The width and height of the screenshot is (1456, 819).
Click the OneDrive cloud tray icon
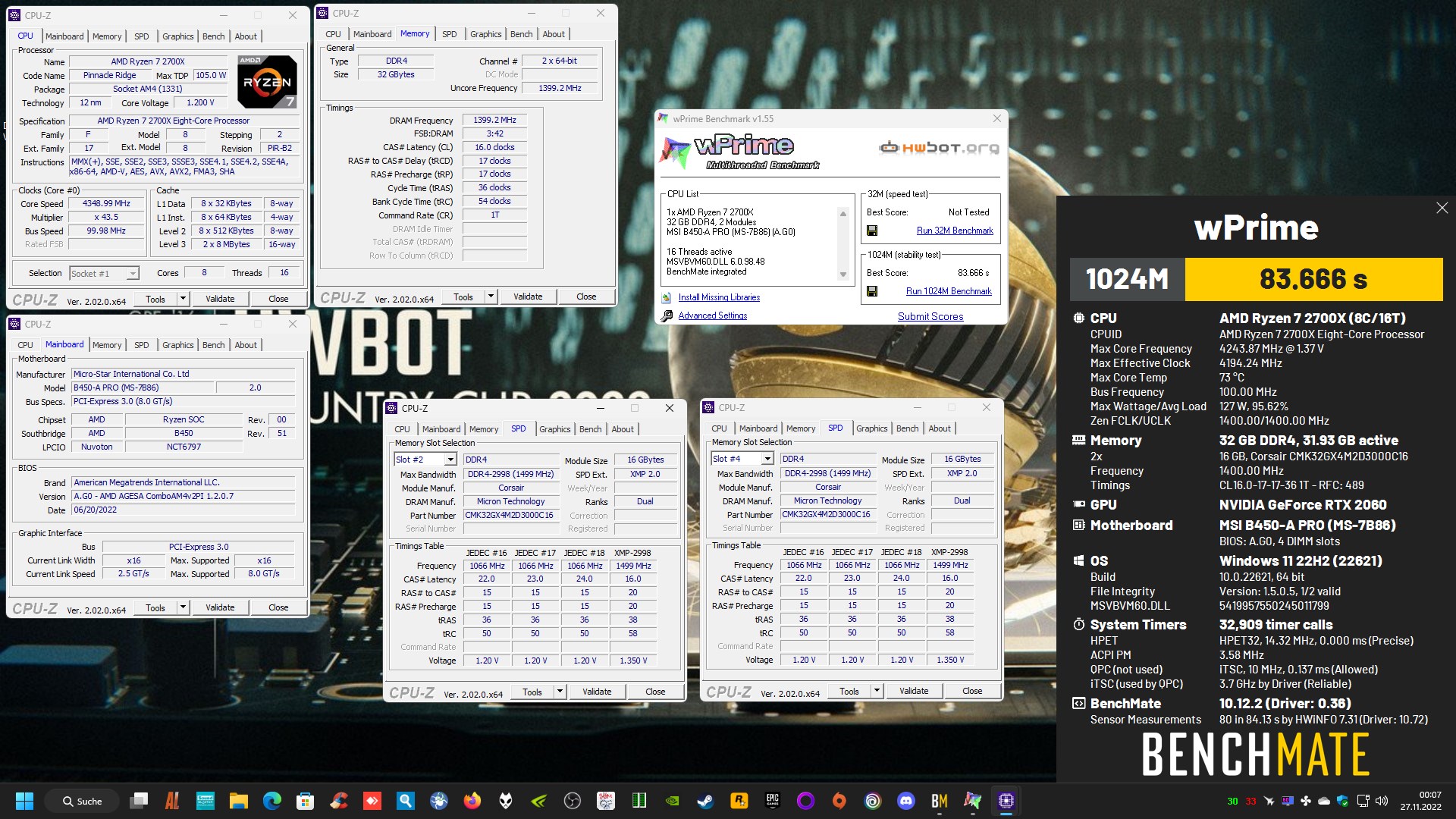click(1324, 801)
